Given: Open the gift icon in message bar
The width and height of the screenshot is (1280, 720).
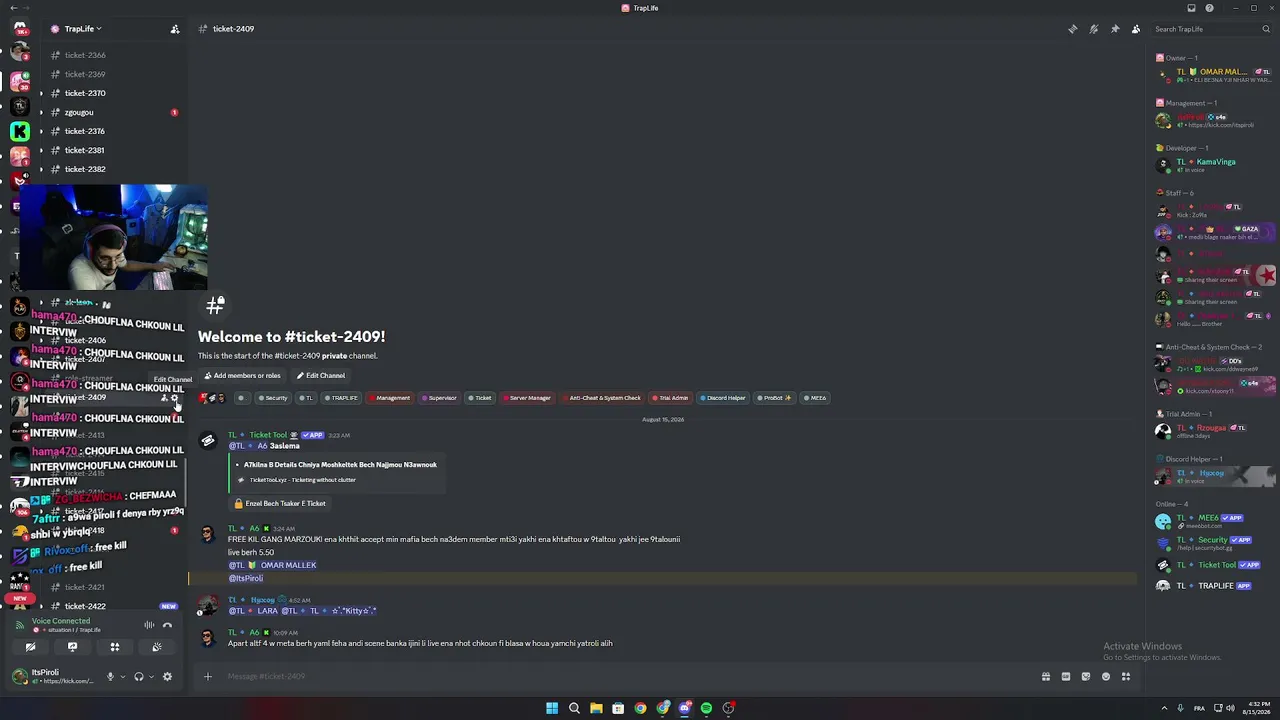Looking at the screenshot, I should click(1046, 676).
